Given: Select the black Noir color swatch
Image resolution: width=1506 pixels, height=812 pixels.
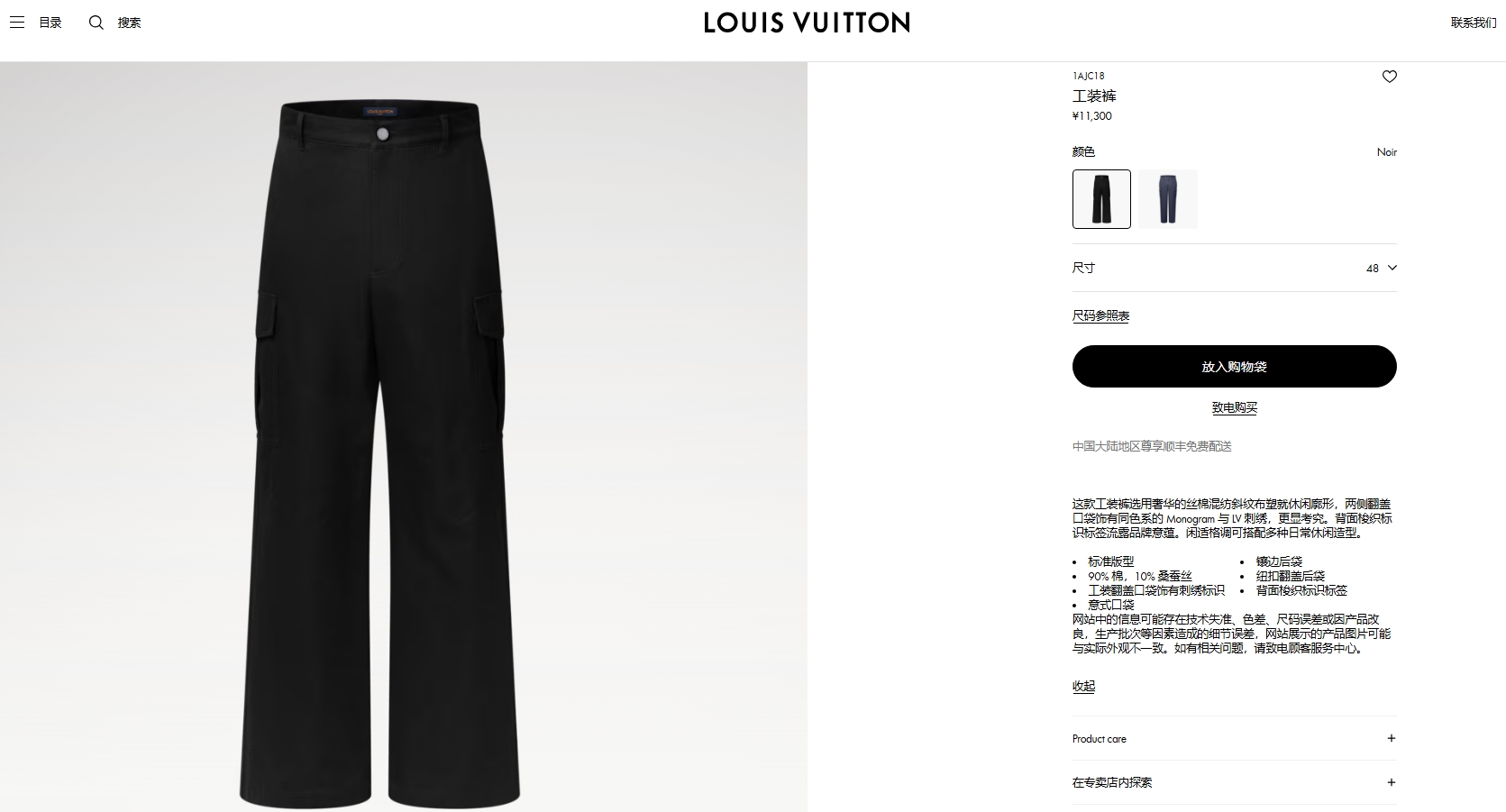Looking at the screenshot, I should click(x=1101, y=199).
